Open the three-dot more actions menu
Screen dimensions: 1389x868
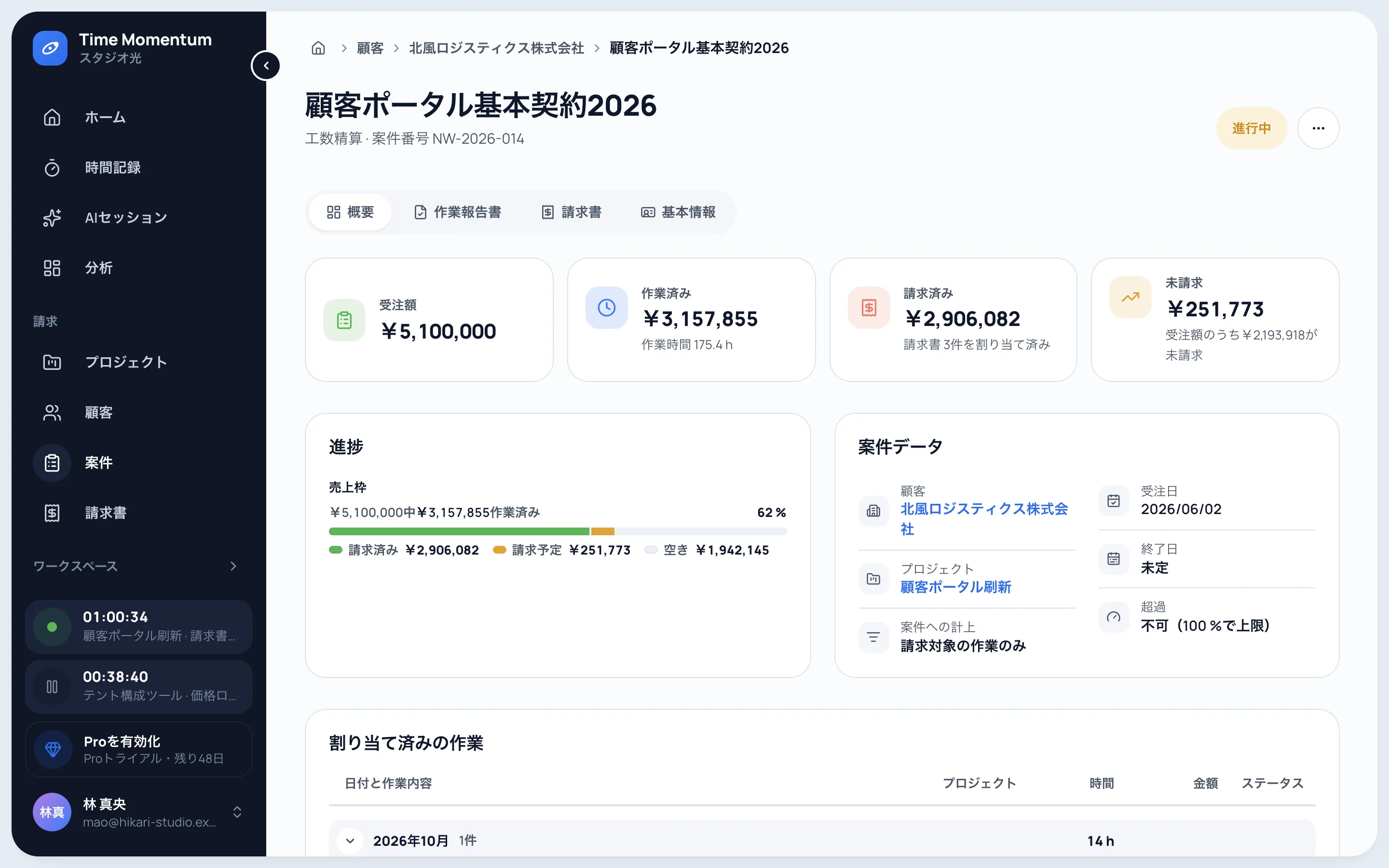[x=1319, y=128]
